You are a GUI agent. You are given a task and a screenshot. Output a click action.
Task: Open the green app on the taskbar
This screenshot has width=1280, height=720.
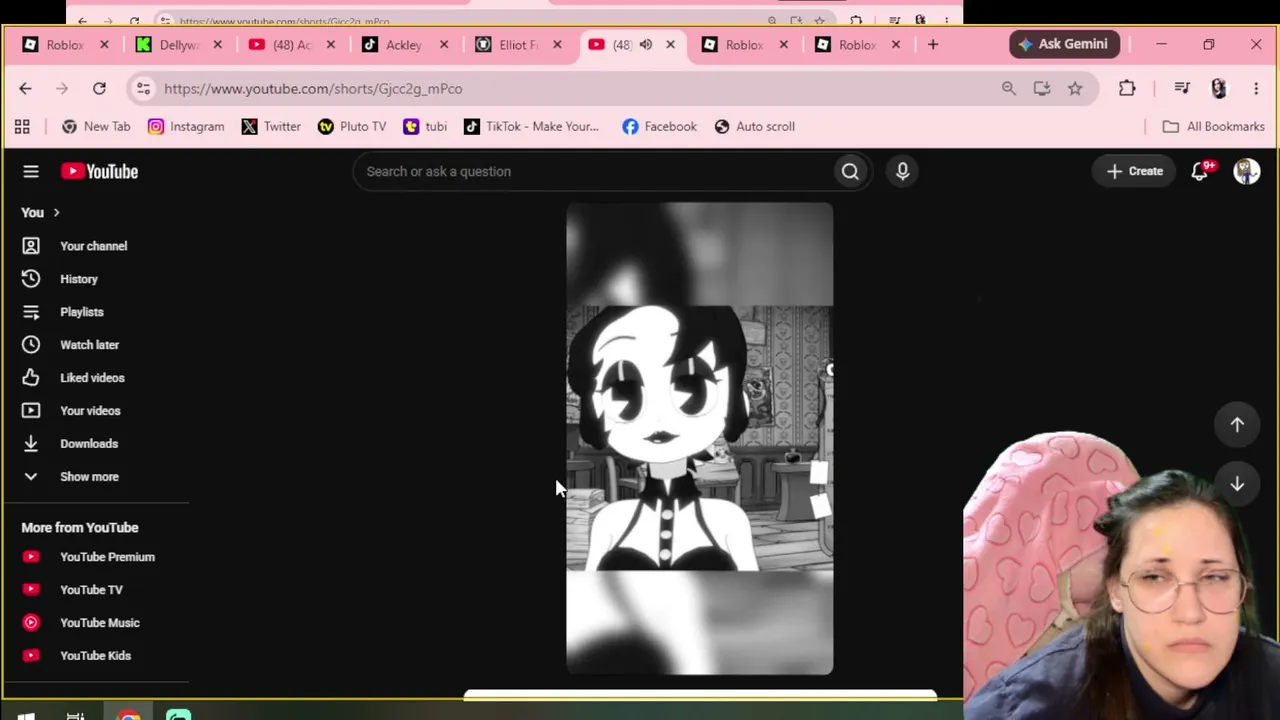point(178,714)
